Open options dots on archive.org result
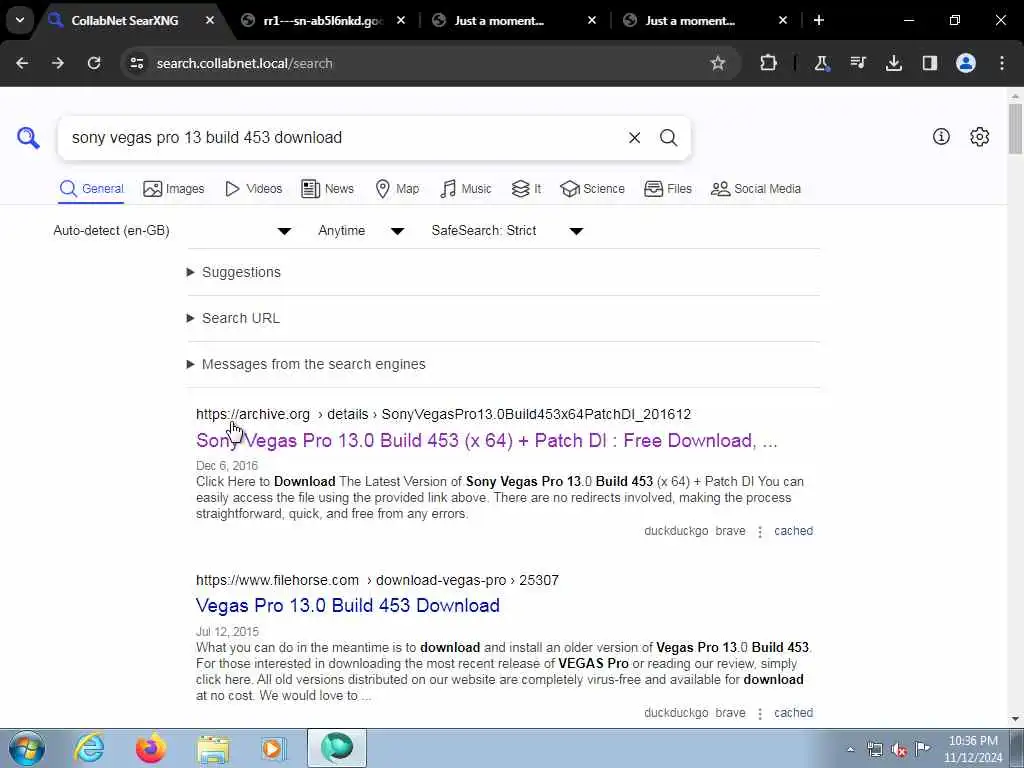The image size is (1024, 768). [760, 532]
